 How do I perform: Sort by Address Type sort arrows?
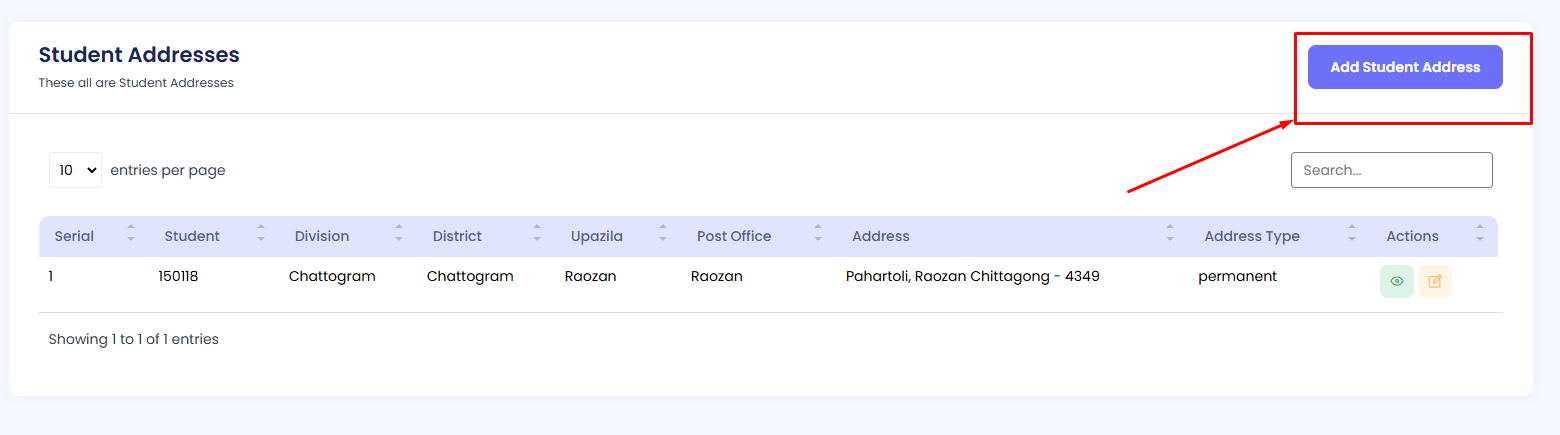coord(1352,233)
